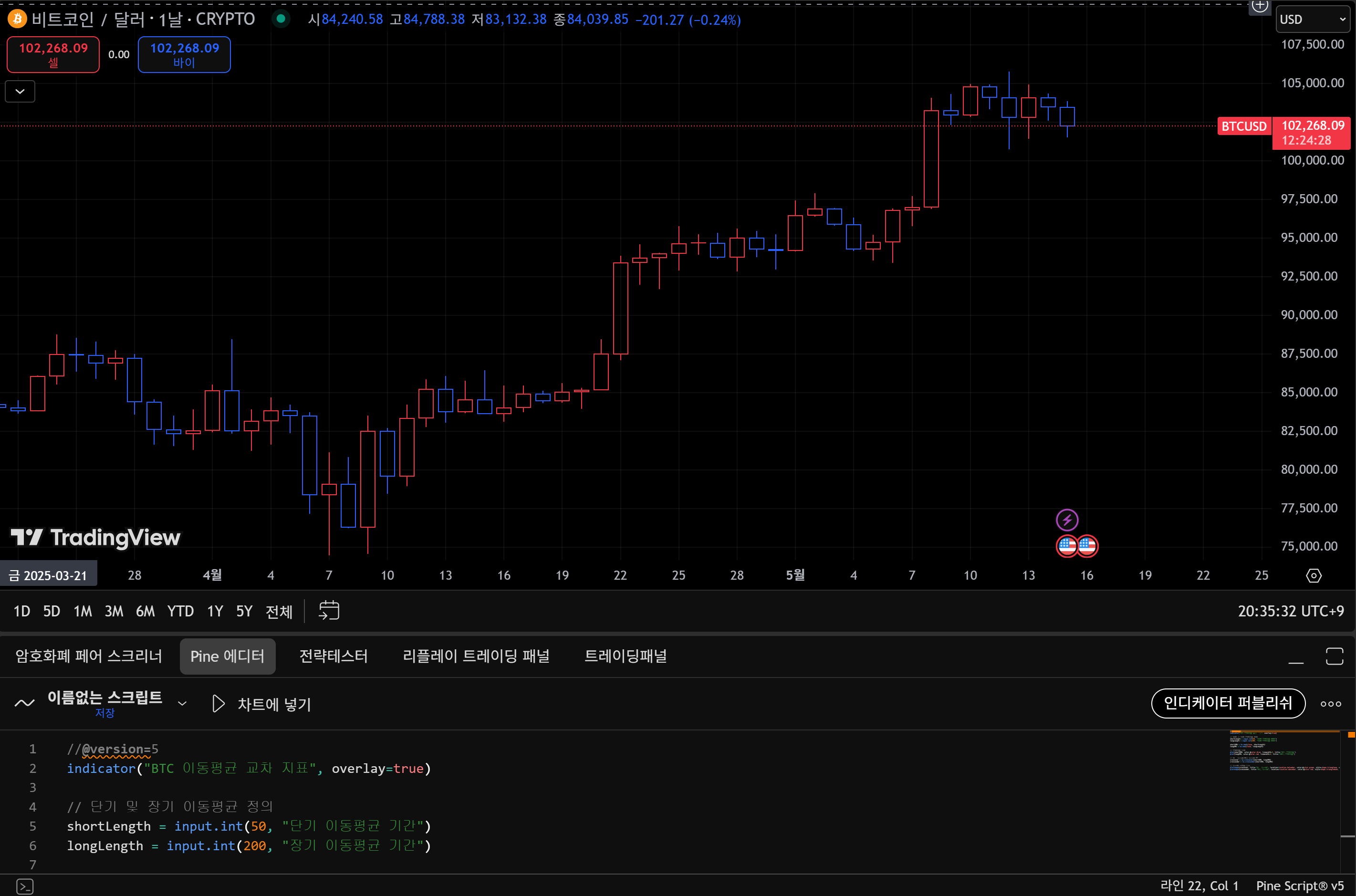Expand the untitled script name dropdown

point(182,703)
